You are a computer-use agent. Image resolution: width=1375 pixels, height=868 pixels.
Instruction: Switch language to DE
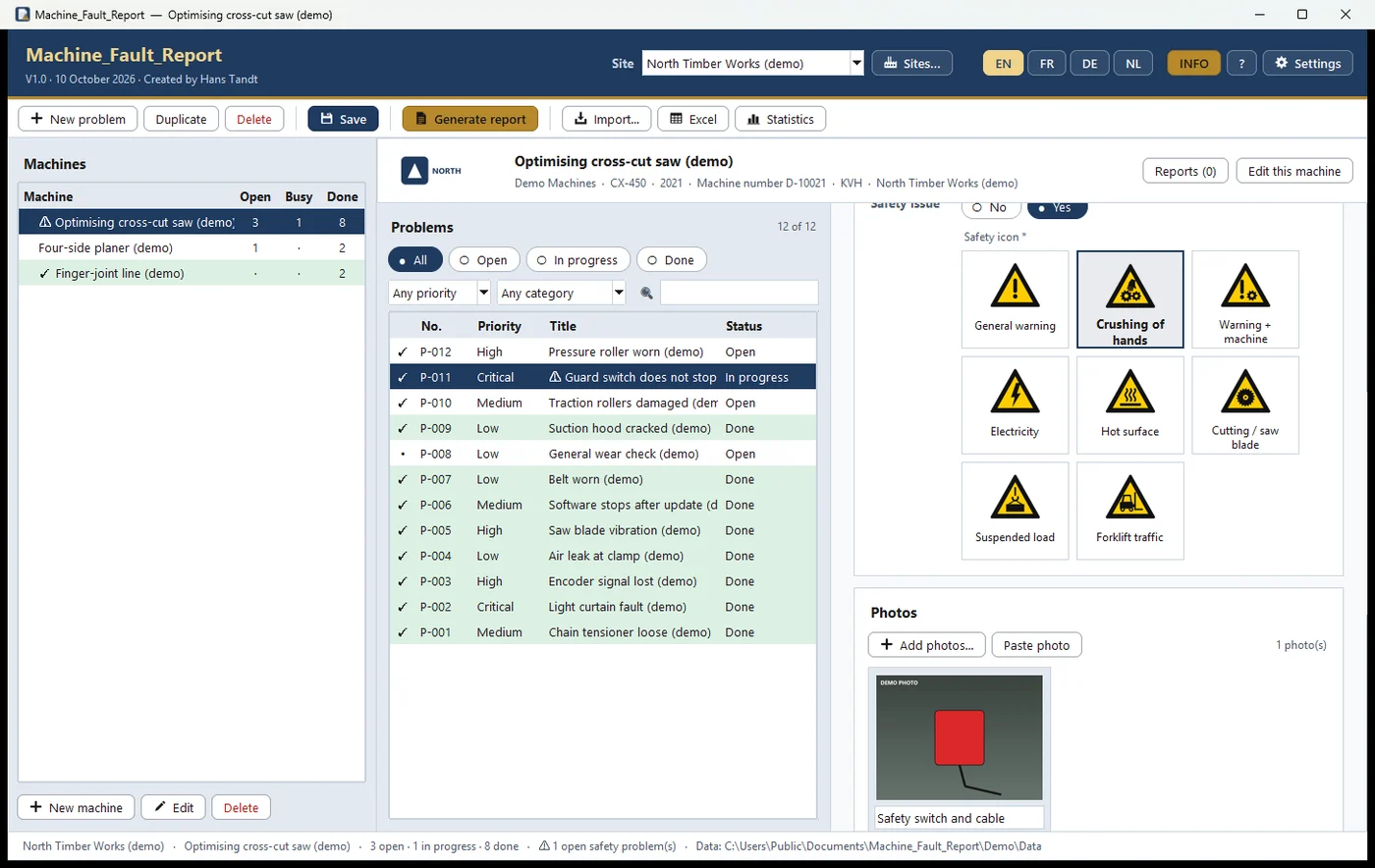click(1090, 63)
